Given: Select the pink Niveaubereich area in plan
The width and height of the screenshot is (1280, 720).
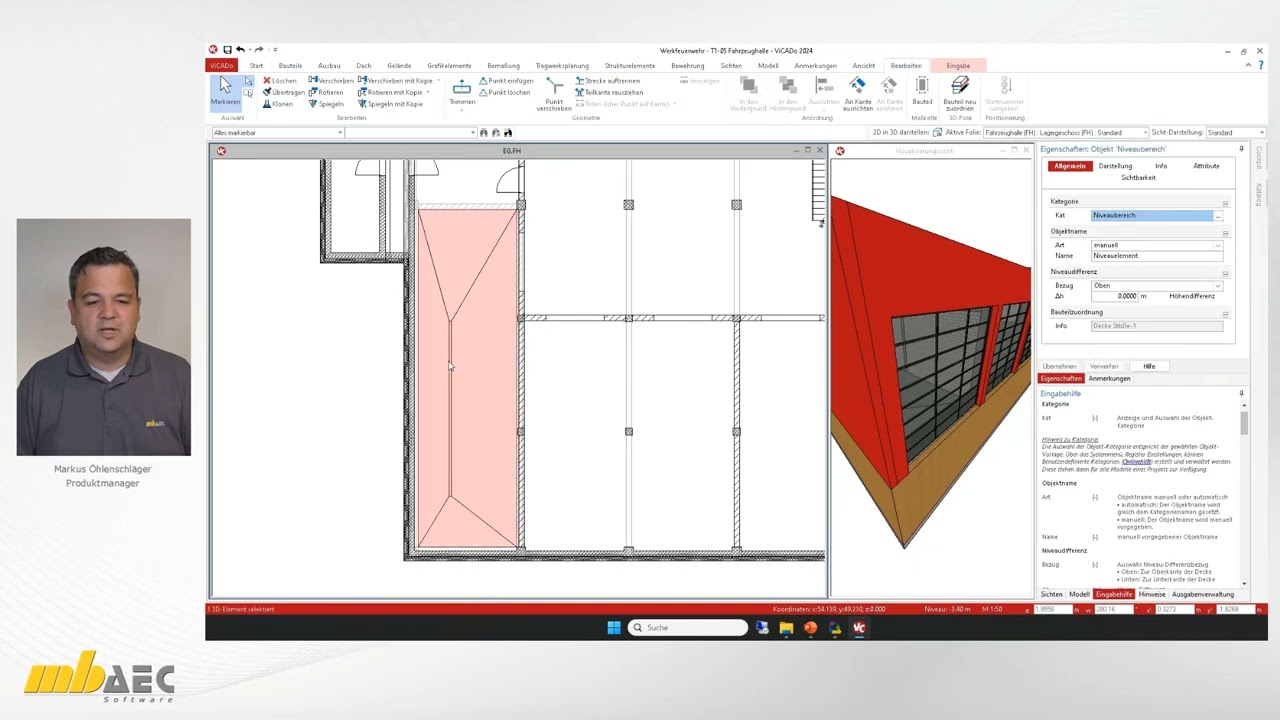Looking at the screenshot, I should [467, 378].
